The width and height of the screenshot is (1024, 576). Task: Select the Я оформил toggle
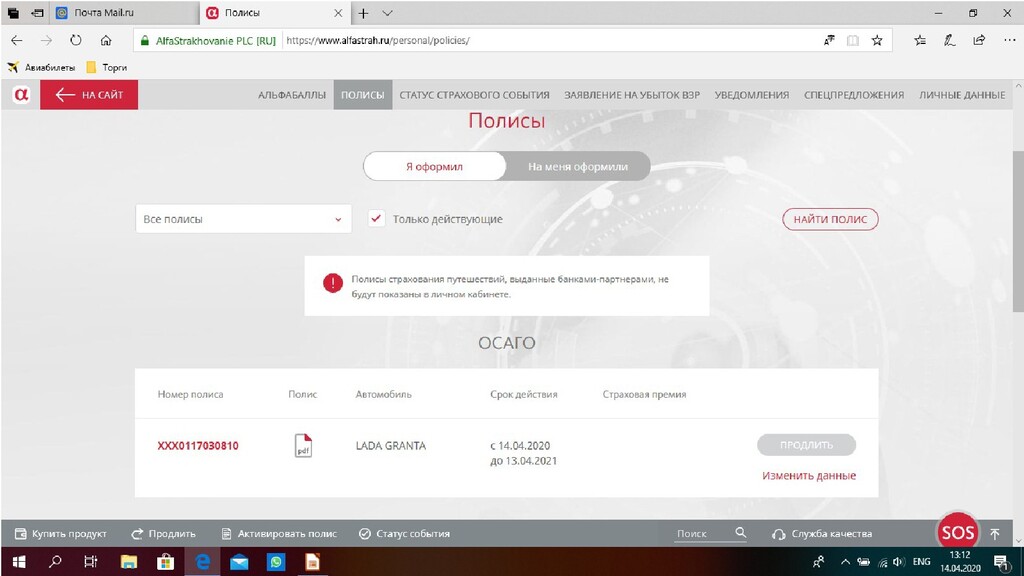coord(434,167)
